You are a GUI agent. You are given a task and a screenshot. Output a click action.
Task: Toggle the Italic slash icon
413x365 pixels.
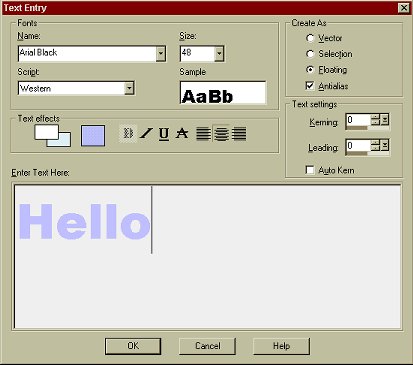[146, 133]
